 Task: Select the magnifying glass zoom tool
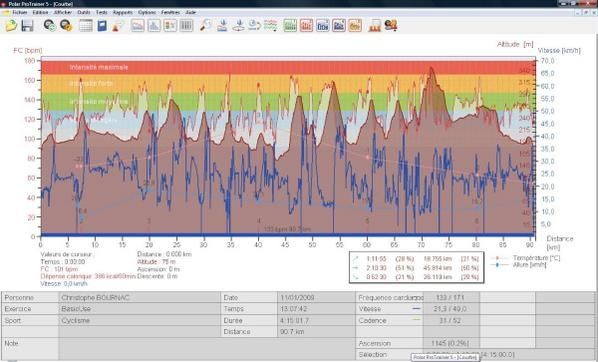pyautogui.click(x=206, y=26)
